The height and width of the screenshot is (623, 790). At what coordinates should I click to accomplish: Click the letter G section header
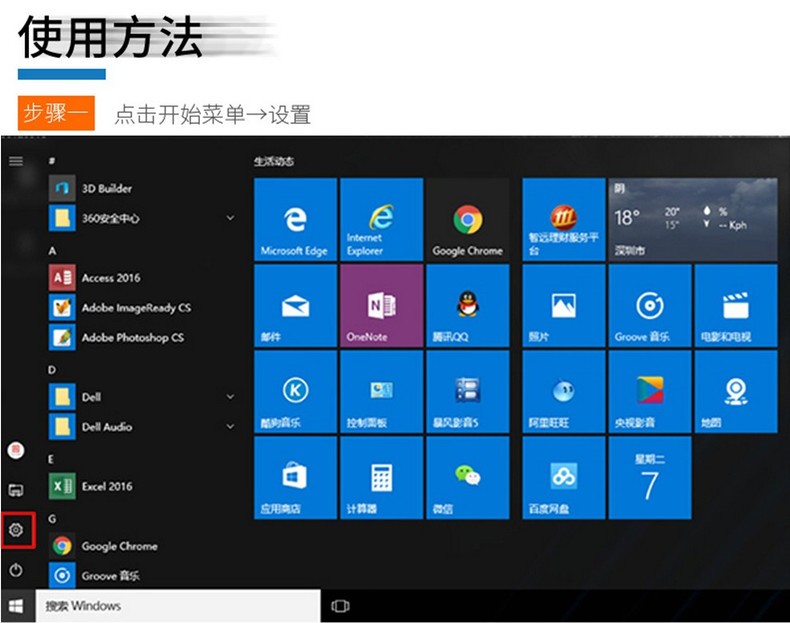tap(52, 518)
